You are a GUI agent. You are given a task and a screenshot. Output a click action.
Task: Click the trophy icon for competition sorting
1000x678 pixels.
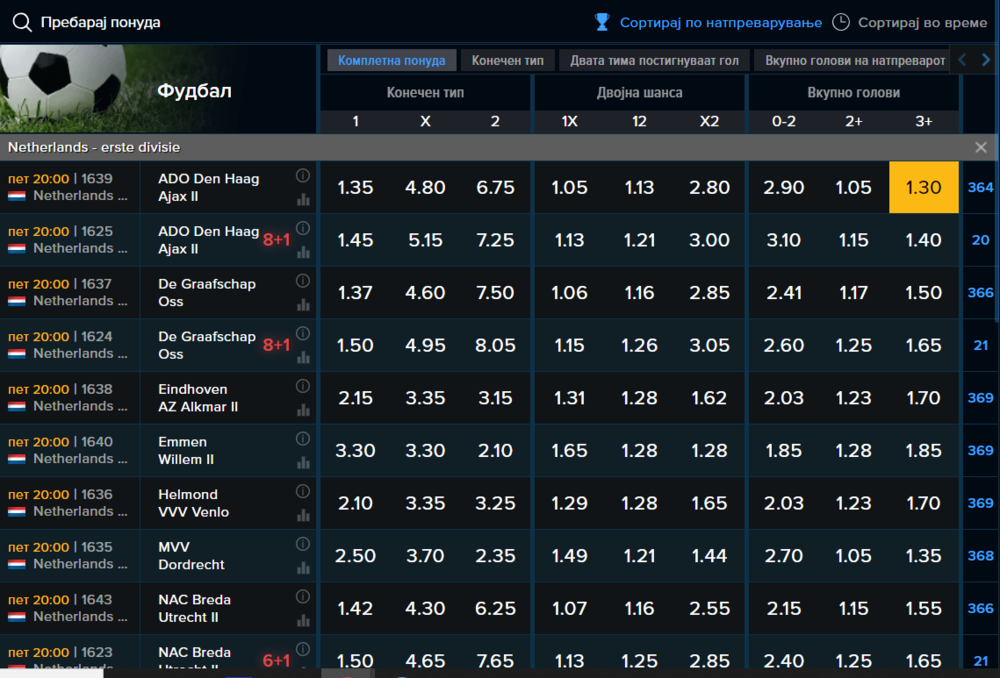coord(602,22)
